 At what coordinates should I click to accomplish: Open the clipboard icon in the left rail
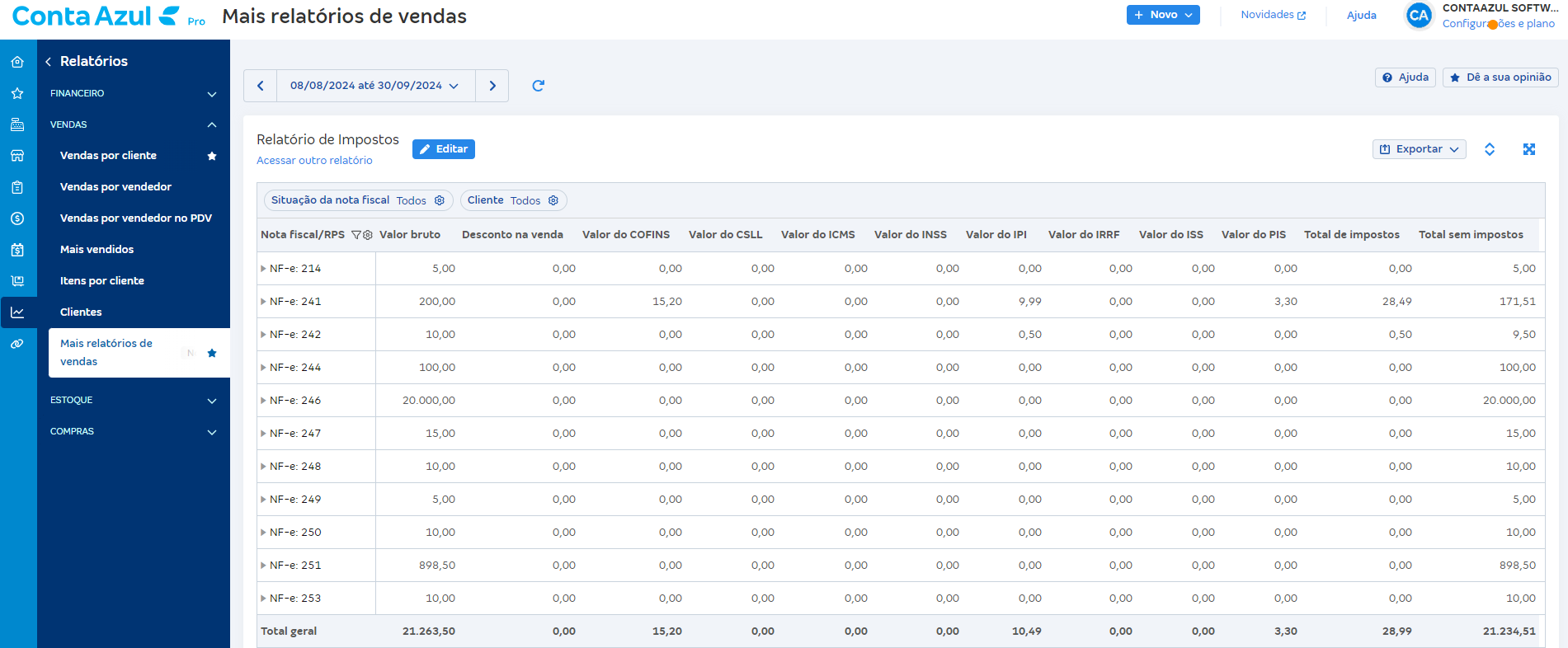[17, 187]
